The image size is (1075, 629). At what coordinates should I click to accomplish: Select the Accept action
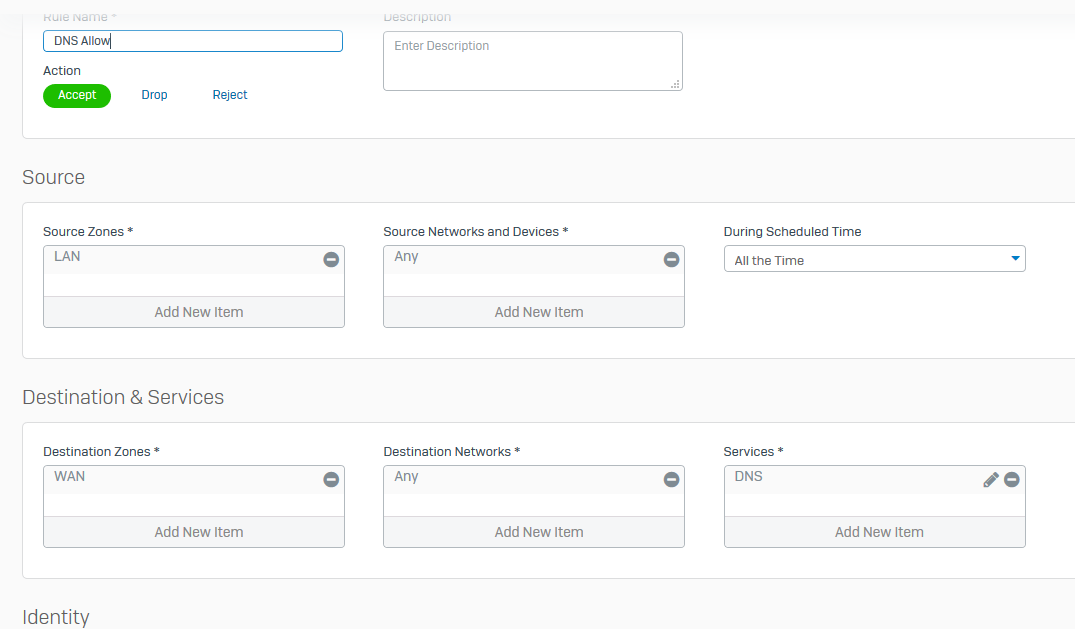coord(77,95)
